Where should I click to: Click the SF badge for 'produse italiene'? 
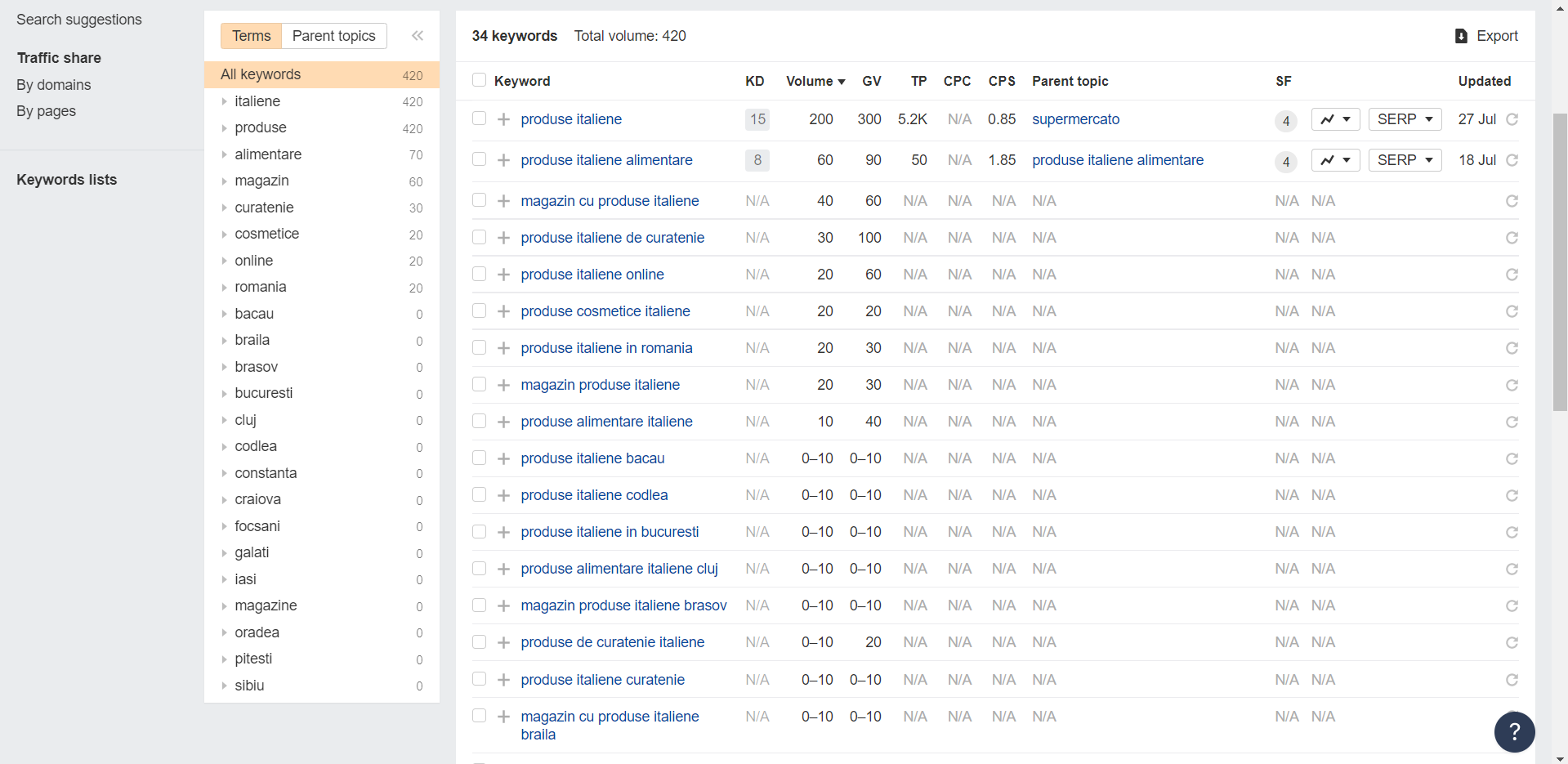1285,121
